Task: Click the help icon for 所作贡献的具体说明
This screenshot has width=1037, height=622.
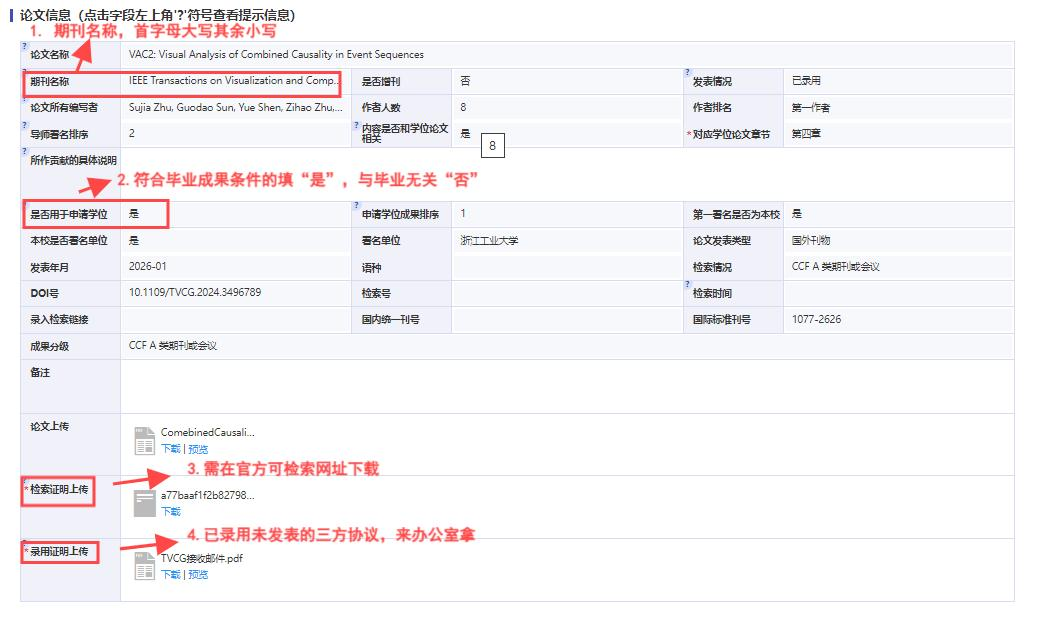Action: pos(24,152)
